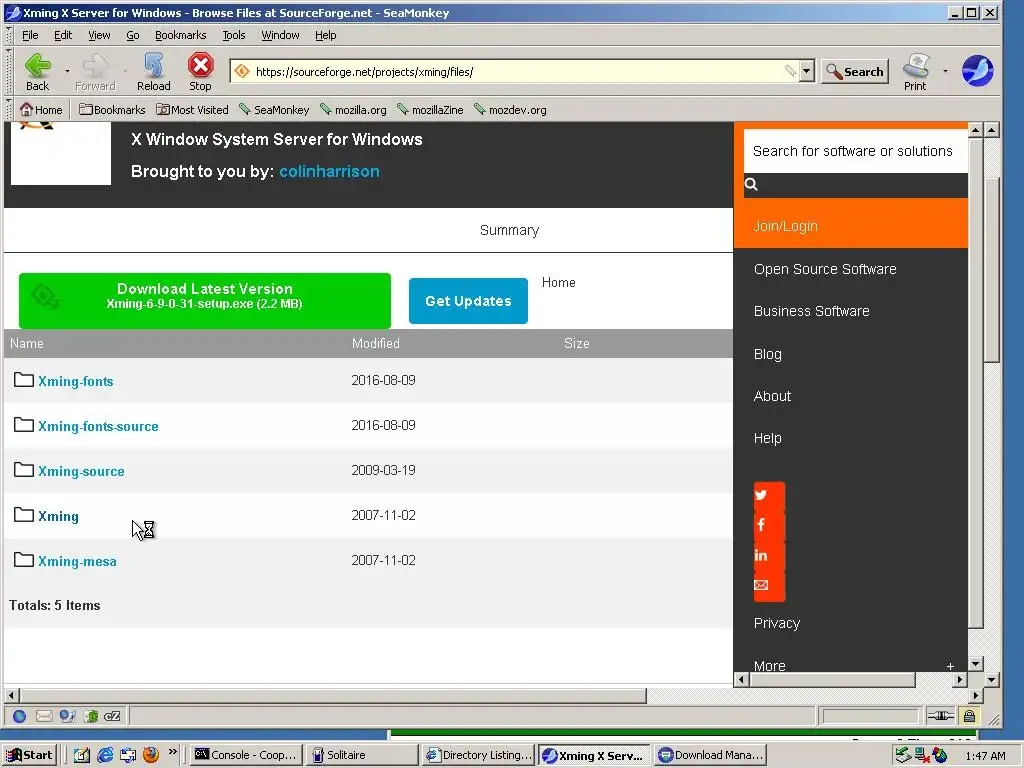This screenshot has height=768, width=1024.
Task: Click the Windows Start button
Action: click(30, 755)
